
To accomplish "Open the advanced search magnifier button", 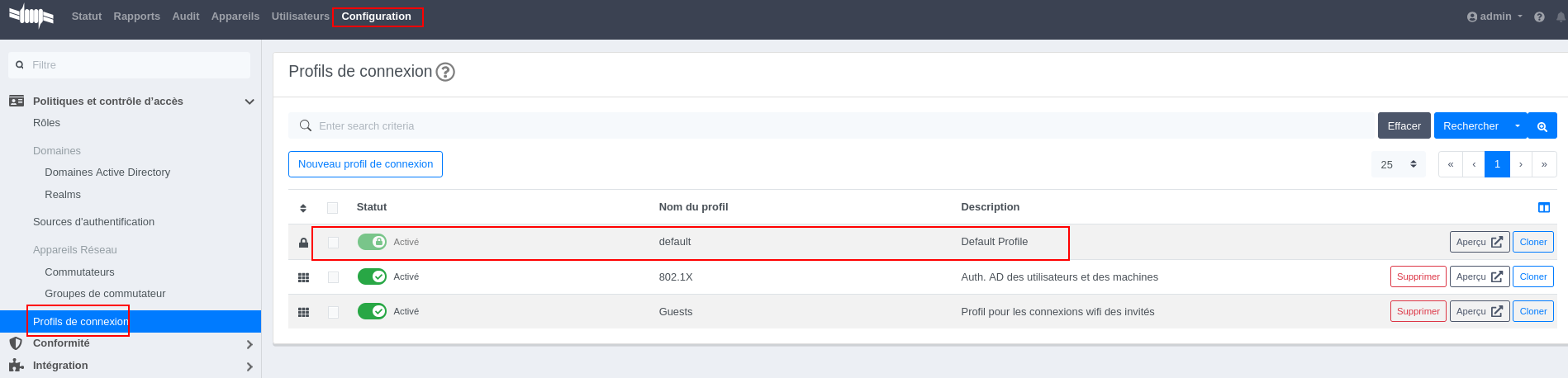I will click(1542, 125).
